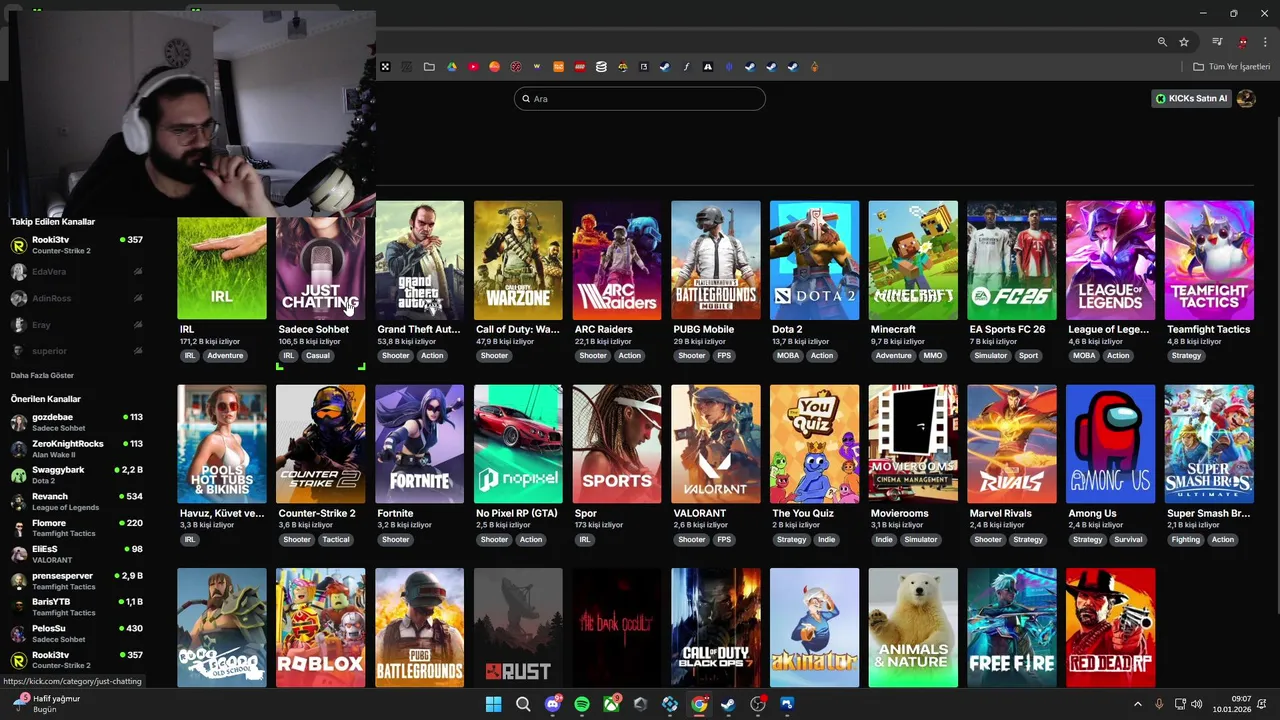The width and height of the screenshot is (1280, 720).
Task: Focus the Ara search field
Action: point(640,98)
